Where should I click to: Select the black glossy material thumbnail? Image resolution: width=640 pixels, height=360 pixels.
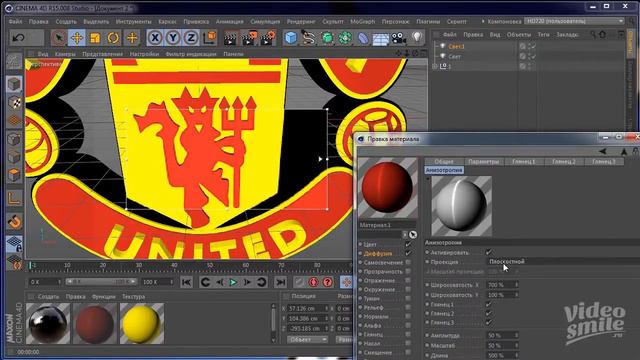48,323
